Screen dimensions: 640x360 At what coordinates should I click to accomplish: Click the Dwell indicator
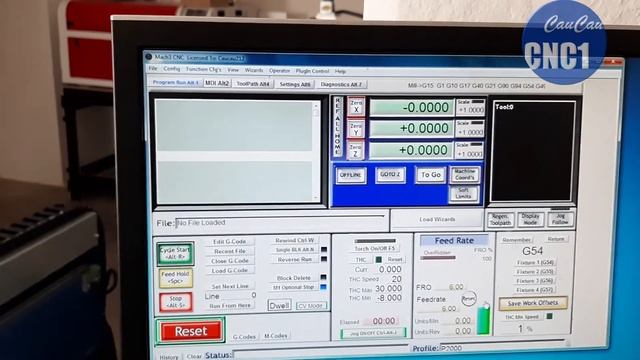pyautogui.click(x=280, y=305)
